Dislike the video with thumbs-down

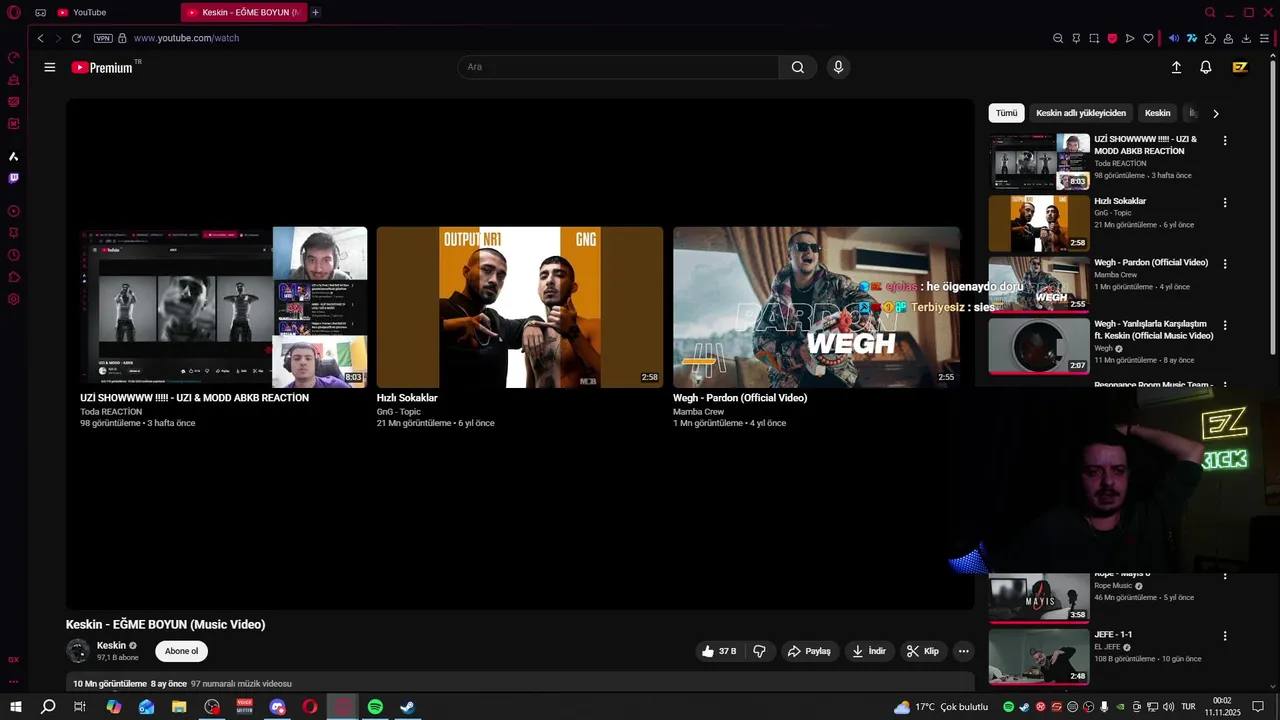coord(759,651)
